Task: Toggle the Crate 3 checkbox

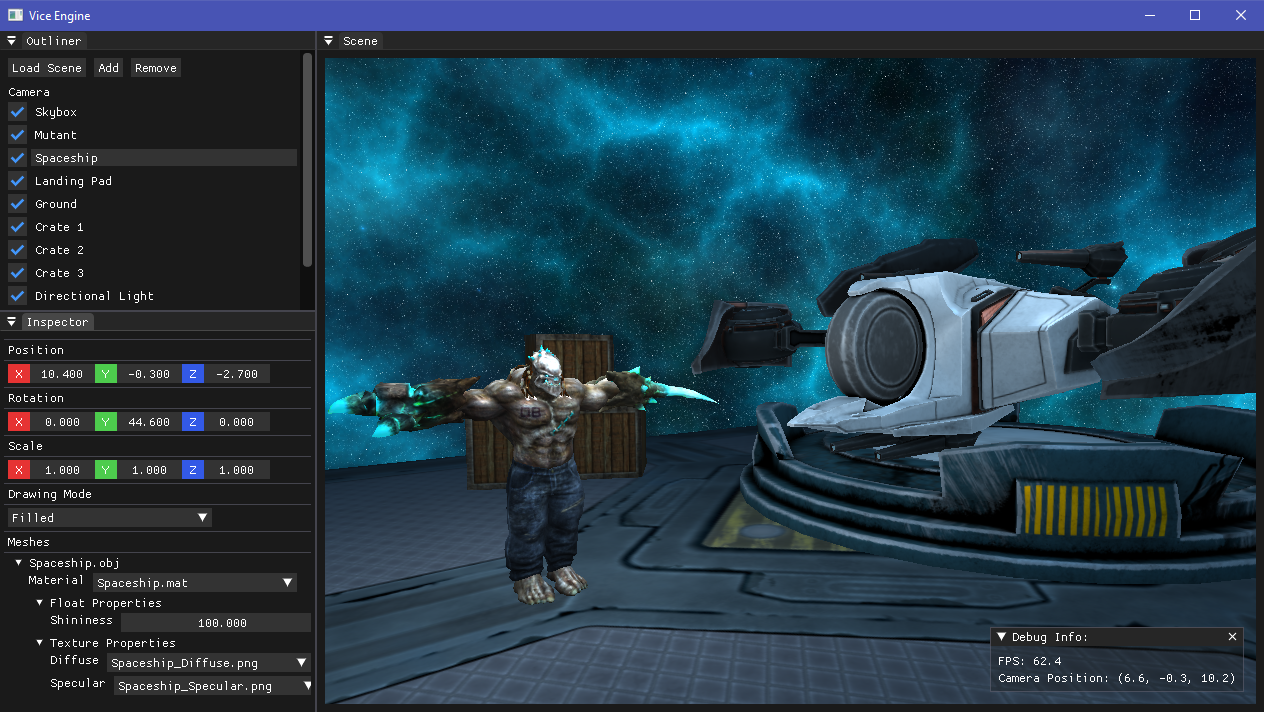Action: coord(17,273)
